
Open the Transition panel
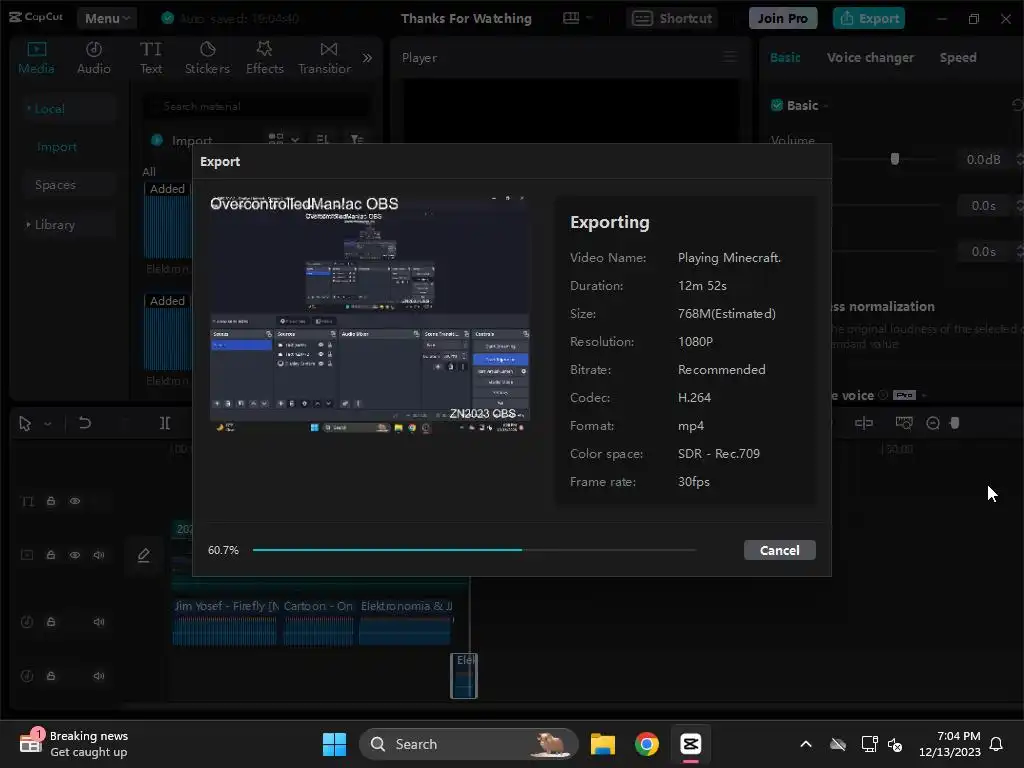click(x=325, y=57)
